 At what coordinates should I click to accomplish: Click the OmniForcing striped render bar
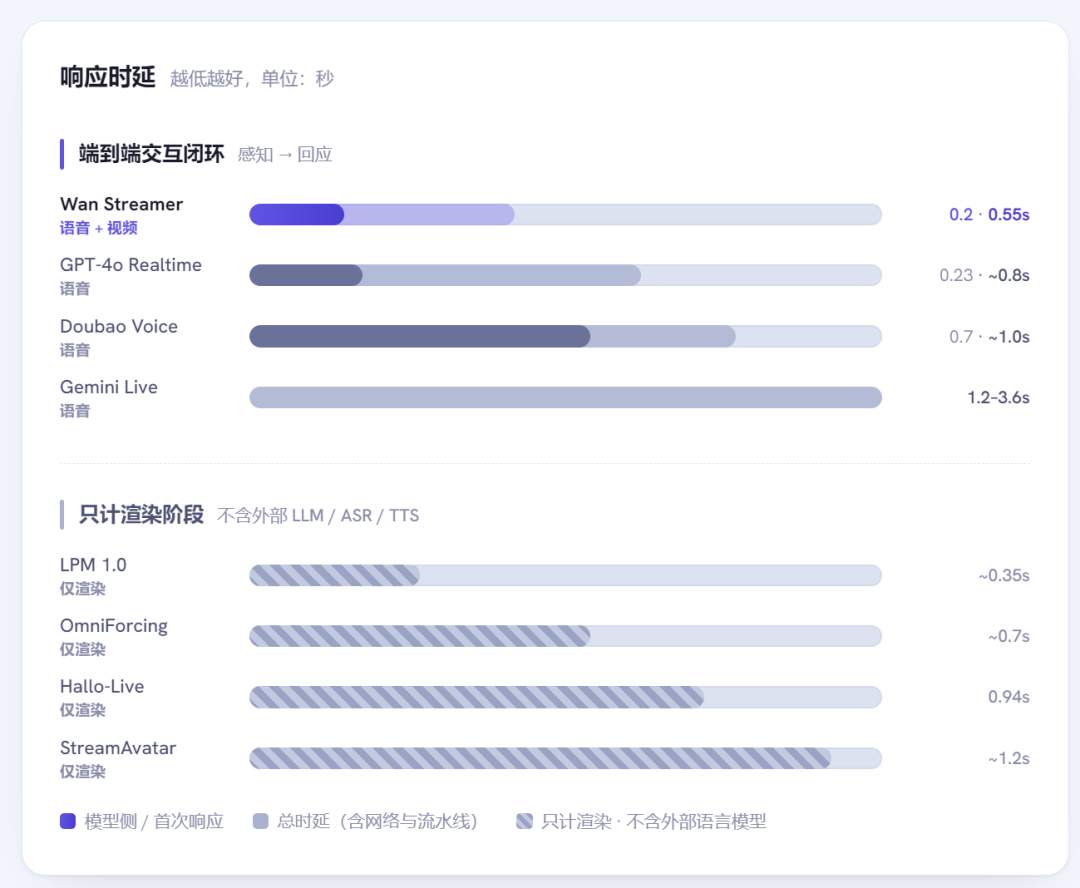tap(565, 636)
